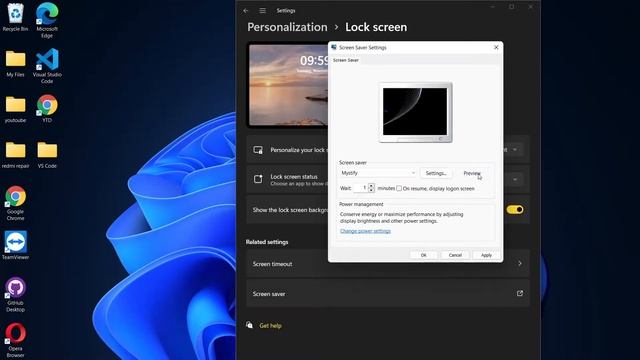Select the VS Code folder icon
The image size is (640, 360).
47,155
